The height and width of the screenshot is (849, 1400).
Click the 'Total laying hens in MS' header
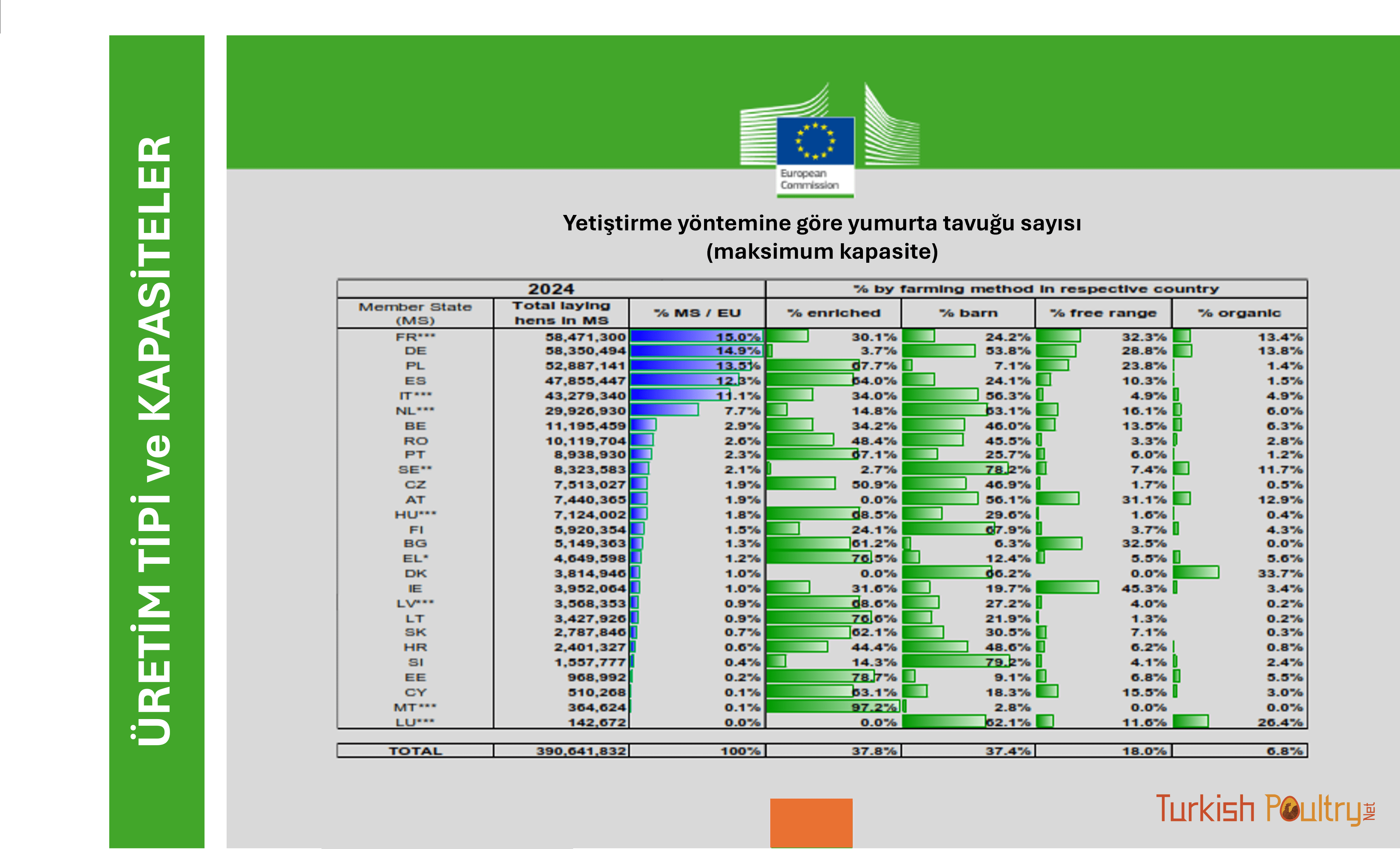561,313
